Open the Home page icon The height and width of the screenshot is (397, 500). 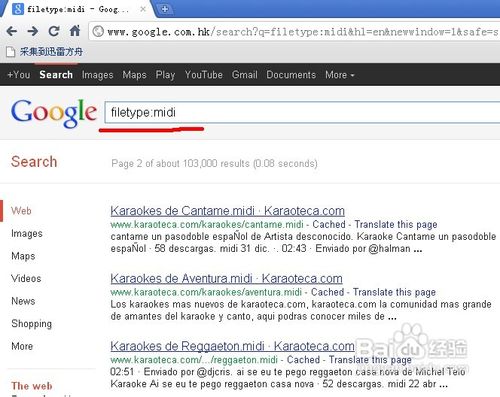[x=75, y=31]
